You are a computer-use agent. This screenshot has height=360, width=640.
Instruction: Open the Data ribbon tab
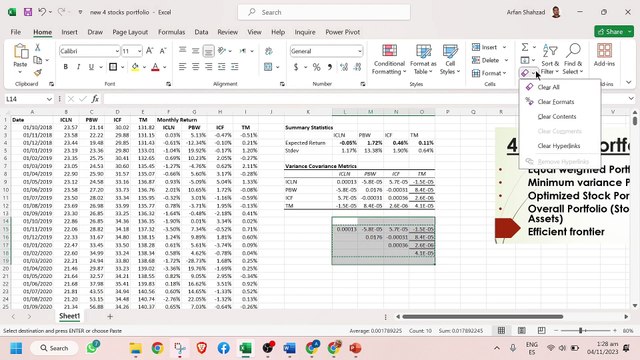(x=201, y=32)
